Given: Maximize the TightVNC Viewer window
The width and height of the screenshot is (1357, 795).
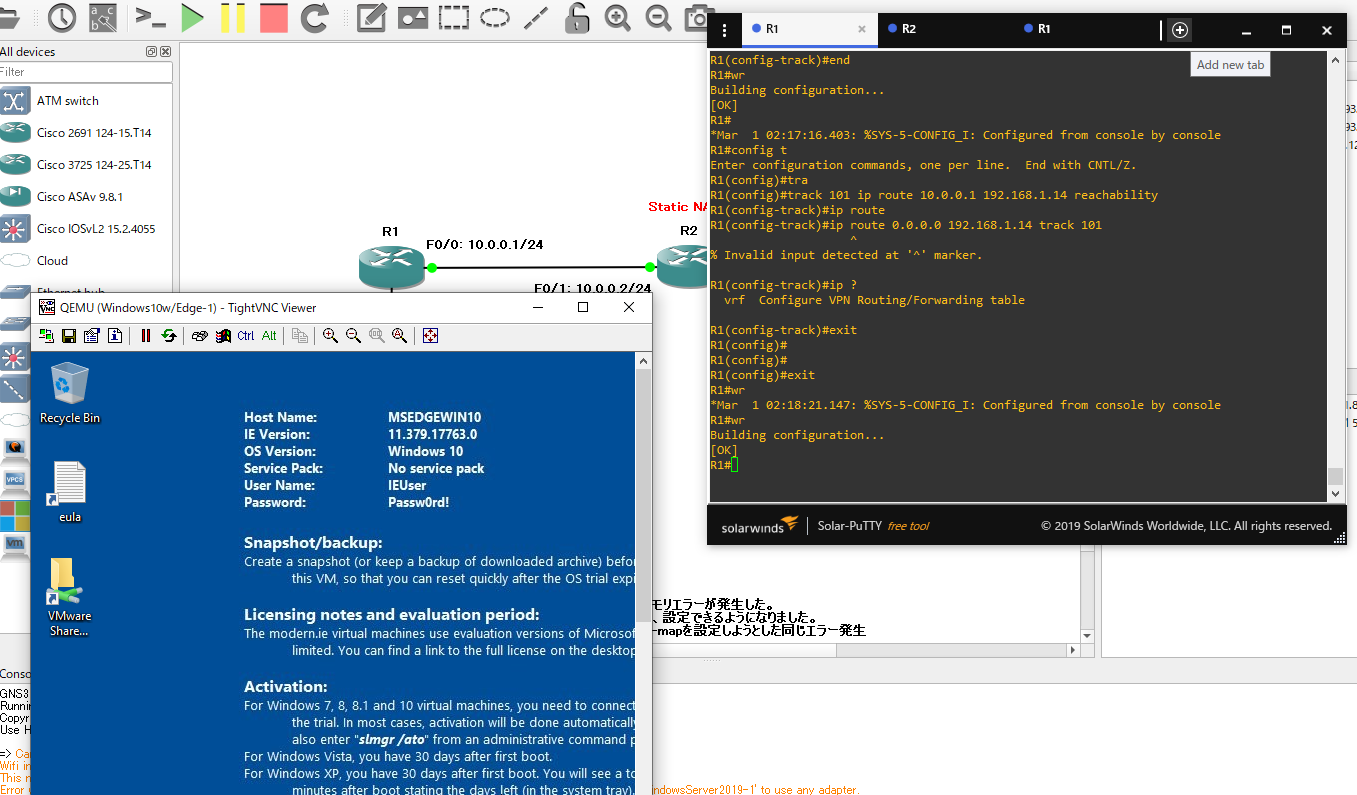Looking at the screenshot, I should [x=583, y=308].
